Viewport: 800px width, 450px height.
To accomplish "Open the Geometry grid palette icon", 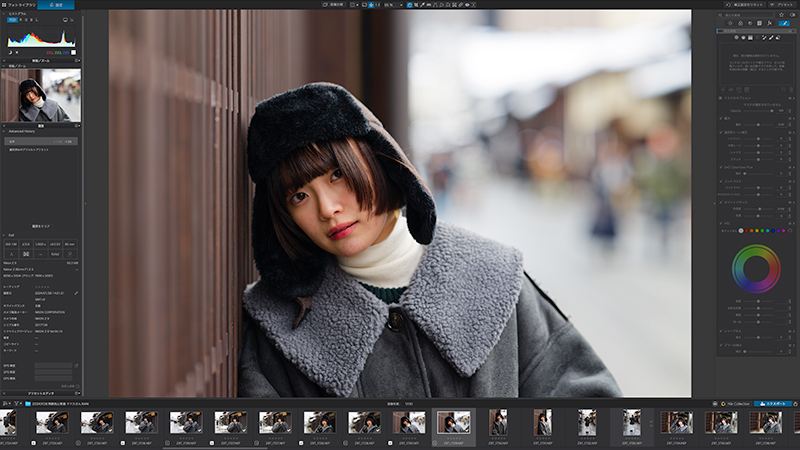I will pos(760,23).
